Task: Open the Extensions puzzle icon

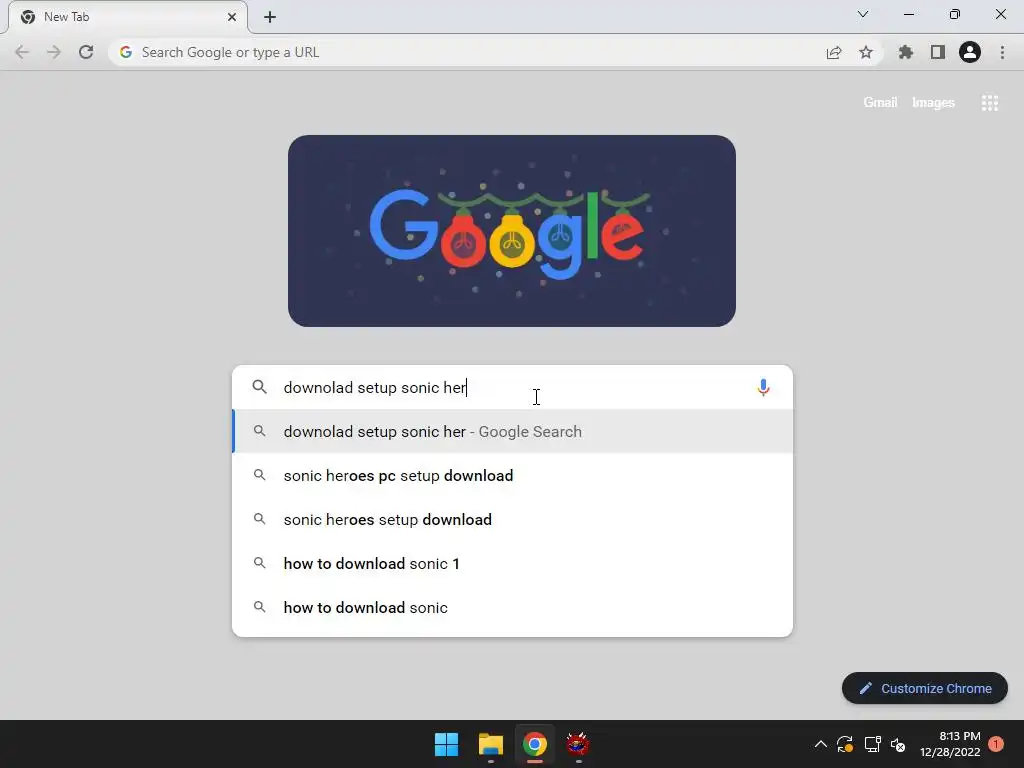Action: (906, 52)
